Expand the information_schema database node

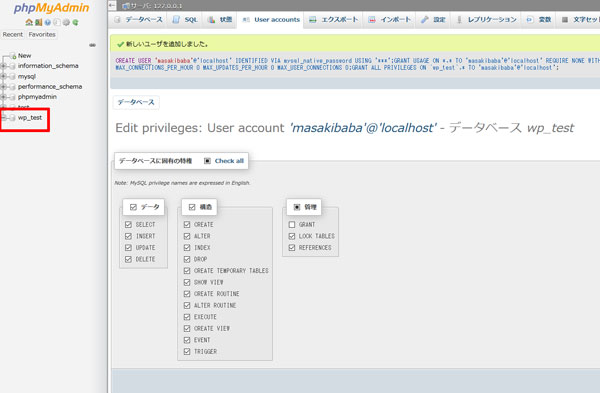tap(3, 66)
